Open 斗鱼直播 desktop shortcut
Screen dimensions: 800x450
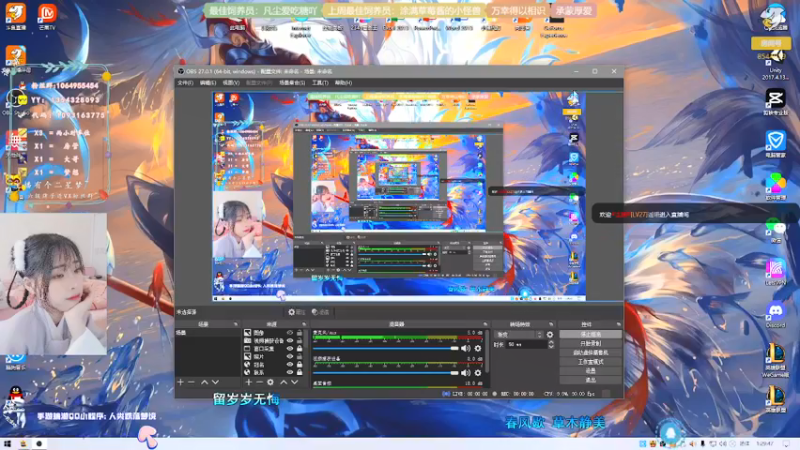click(x=15, y=15)
